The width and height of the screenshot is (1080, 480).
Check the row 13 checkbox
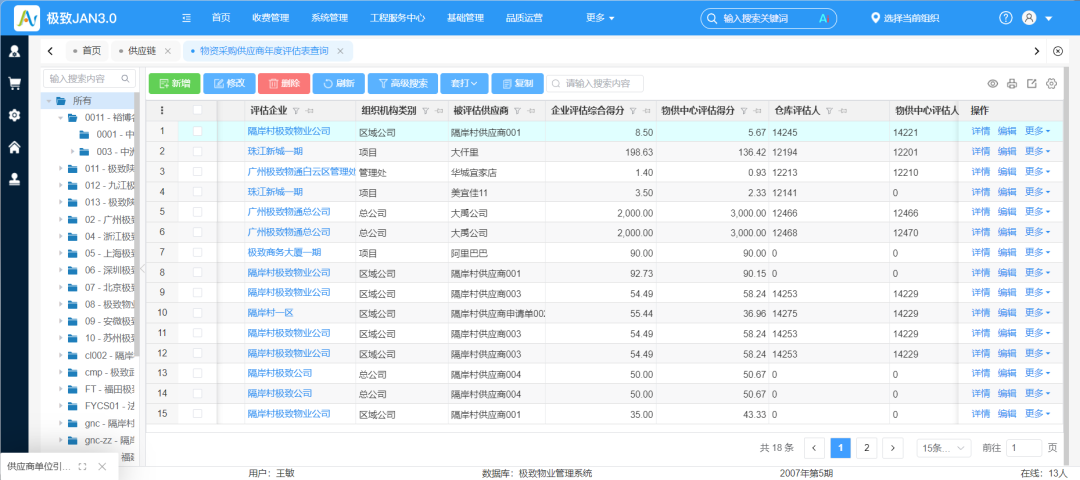[x=198, y=374]
